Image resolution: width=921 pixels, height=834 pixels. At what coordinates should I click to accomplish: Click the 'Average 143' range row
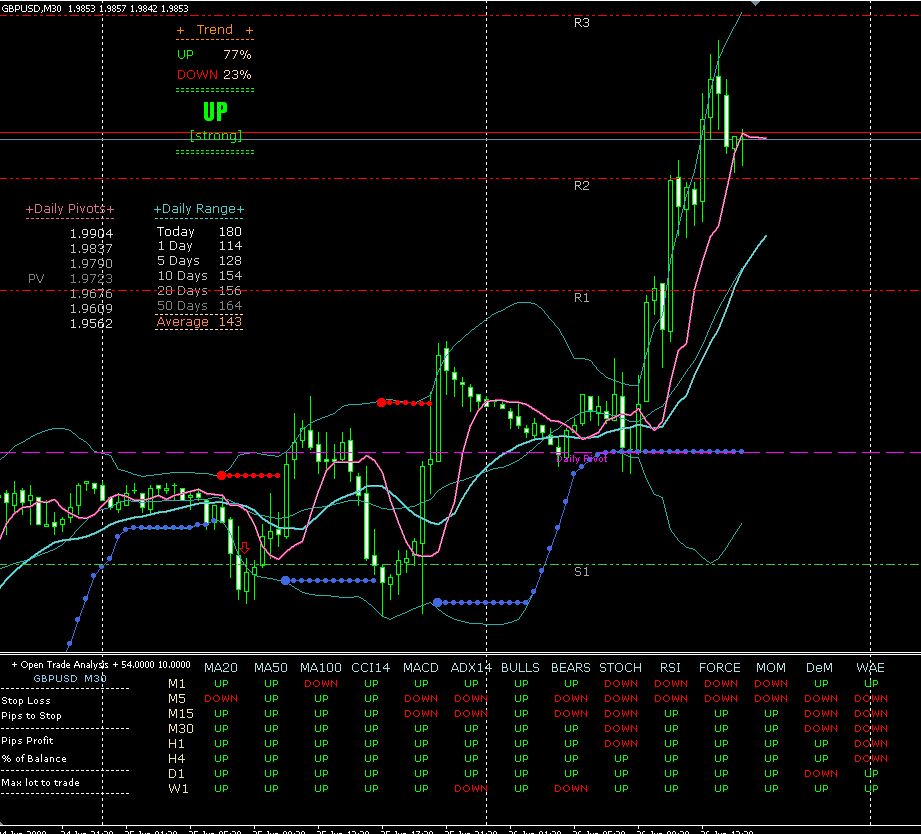(x=199, y=322)
